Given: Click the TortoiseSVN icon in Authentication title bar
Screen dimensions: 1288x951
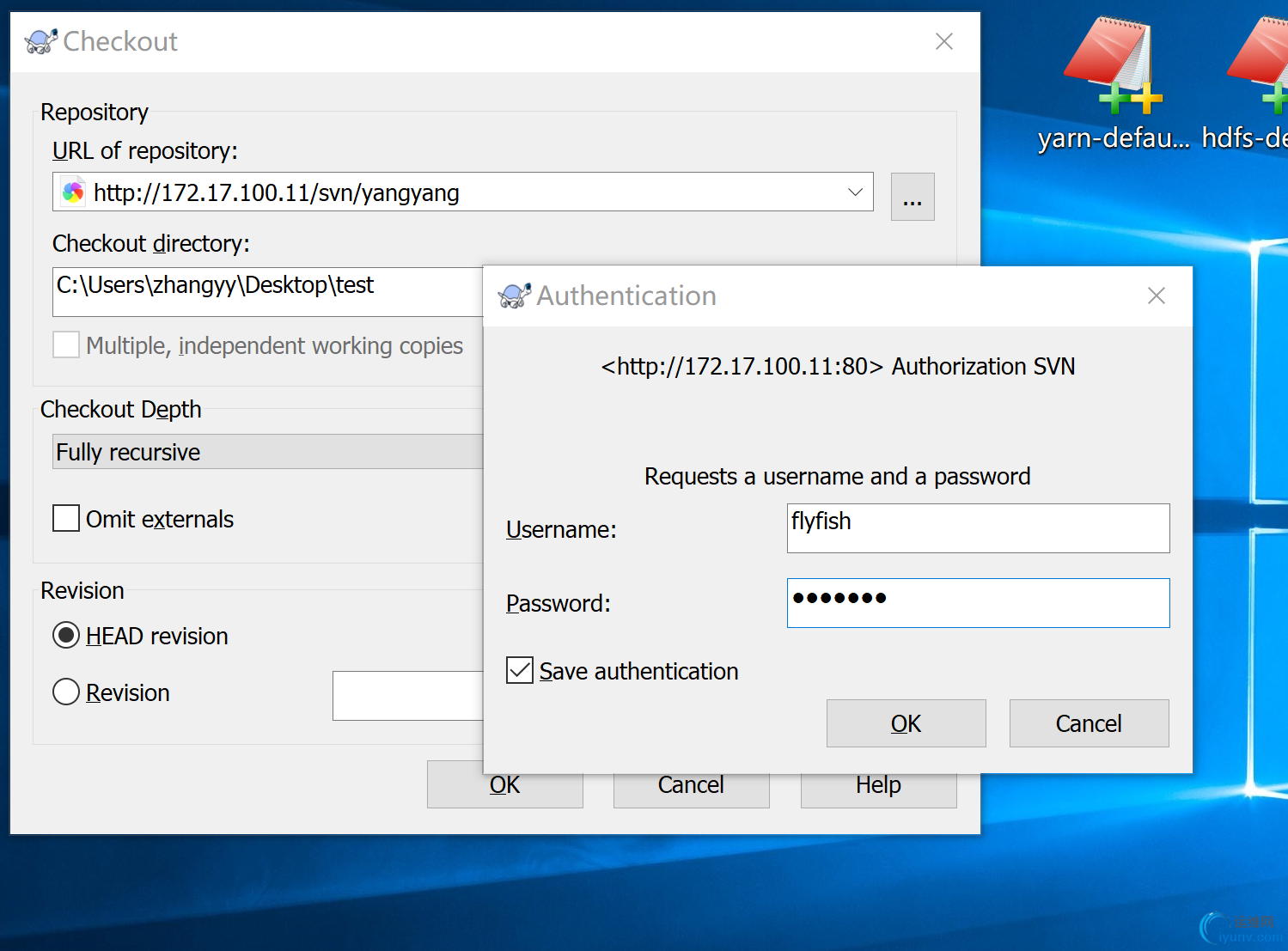Looking at the screenshot, I should [x=514, y=296].
